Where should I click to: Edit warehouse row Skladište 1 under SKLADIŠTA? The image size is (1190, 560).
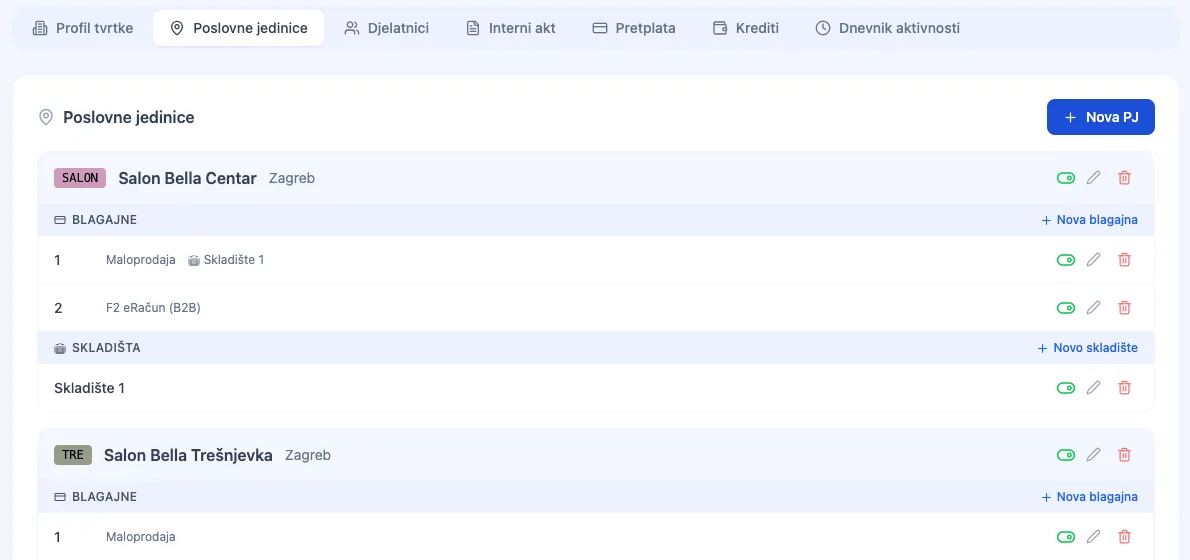pos(1093,388)
